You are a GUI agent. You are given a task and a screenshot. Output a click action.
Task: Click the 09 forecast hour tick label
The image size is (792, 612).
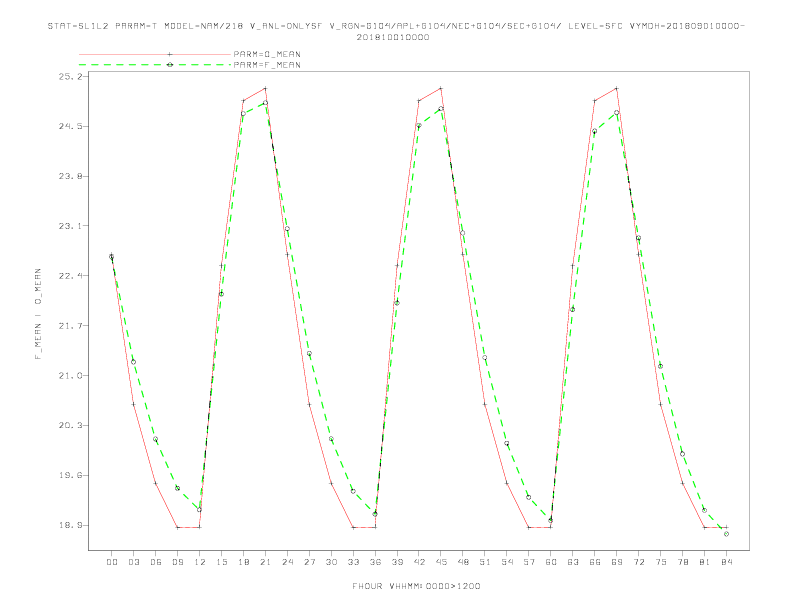(177, 562)
